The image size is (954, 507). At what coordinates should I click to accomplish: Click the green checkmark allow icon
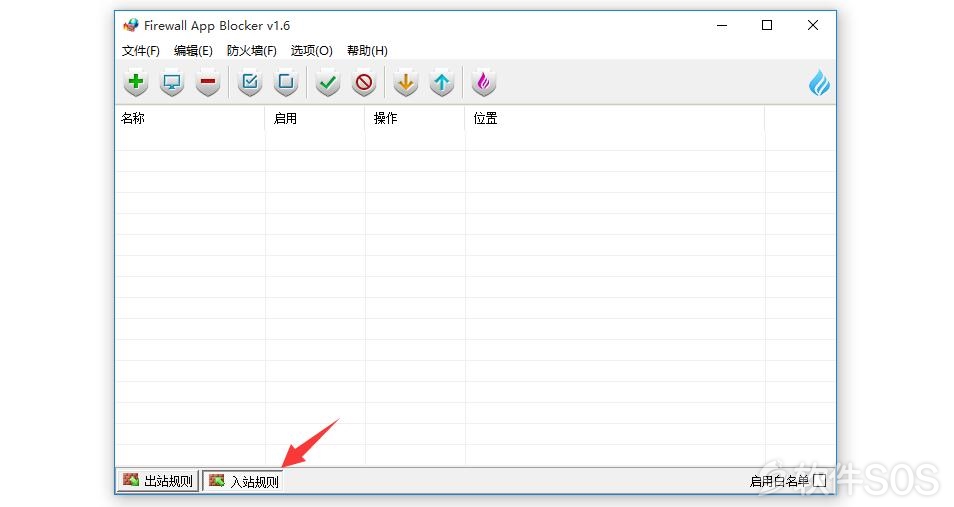(328, 82)
